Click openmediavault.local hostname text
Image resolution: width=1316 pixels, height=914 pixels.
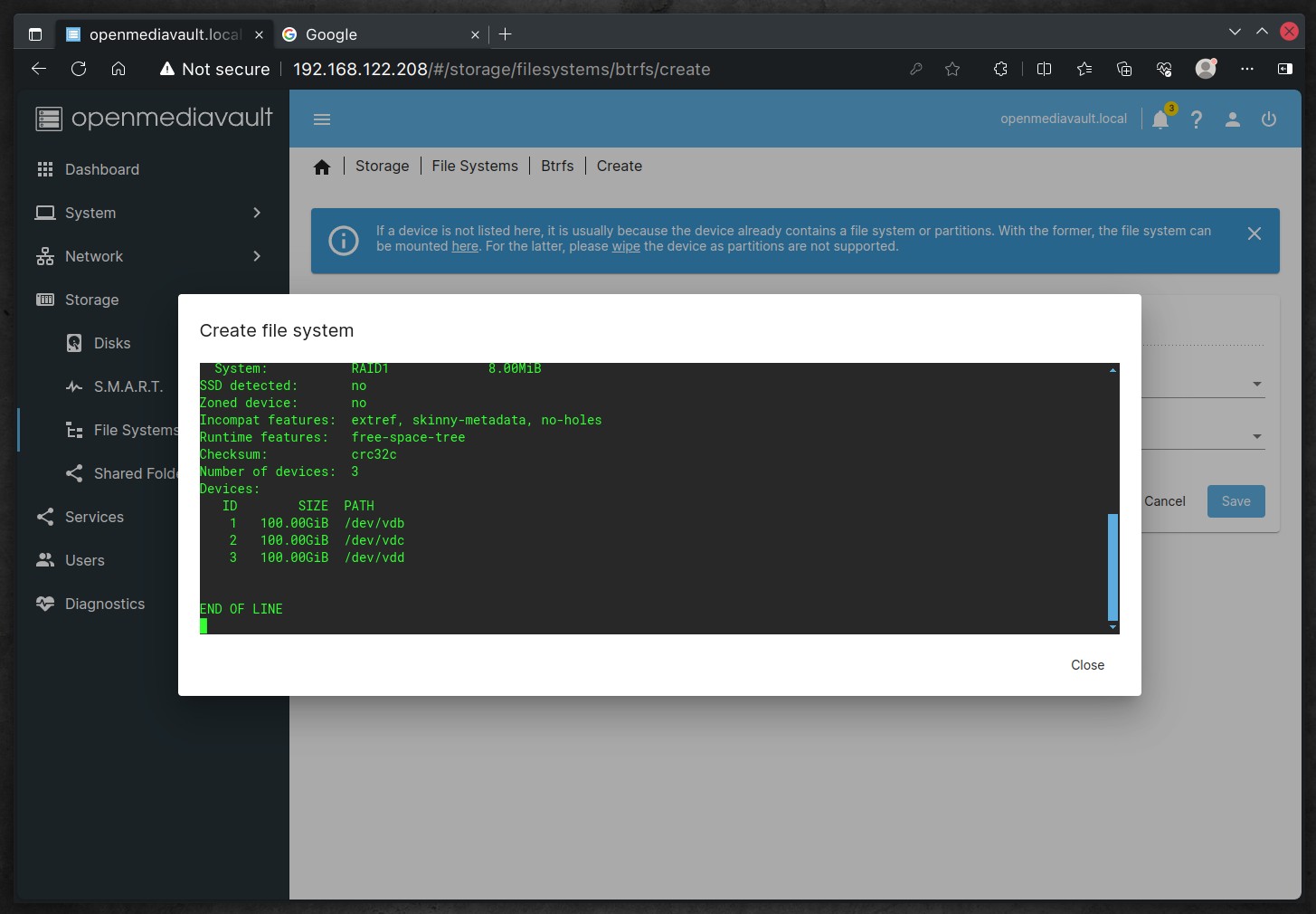[1064, 119]
